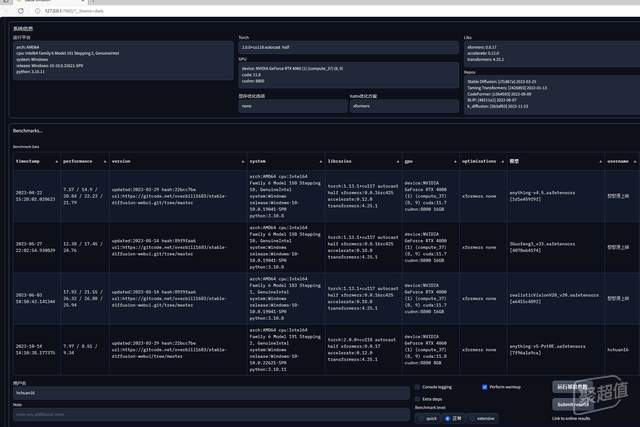Select timestamp cell 2023-04-22
640x427 pixels.
pyautogui.click(x=36, y=196)
